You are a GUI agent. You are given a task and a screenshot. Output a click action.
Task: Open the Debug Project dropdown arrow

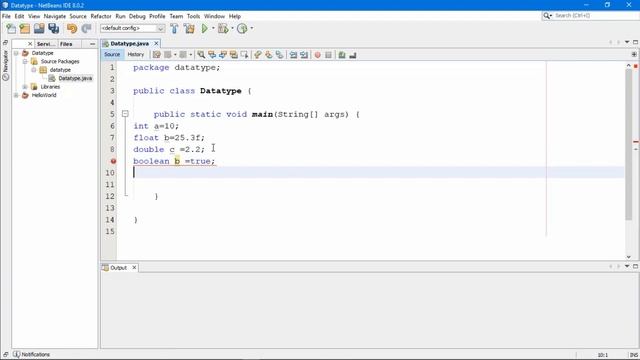tap(232, 28)
